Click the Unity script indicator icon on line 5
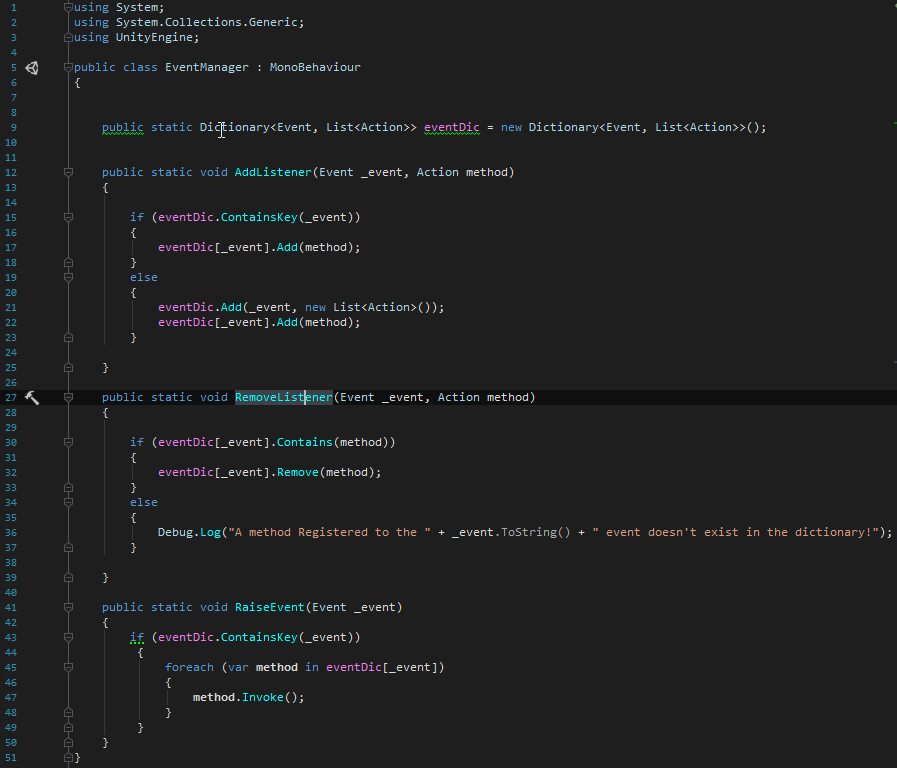 pos(31,67)
